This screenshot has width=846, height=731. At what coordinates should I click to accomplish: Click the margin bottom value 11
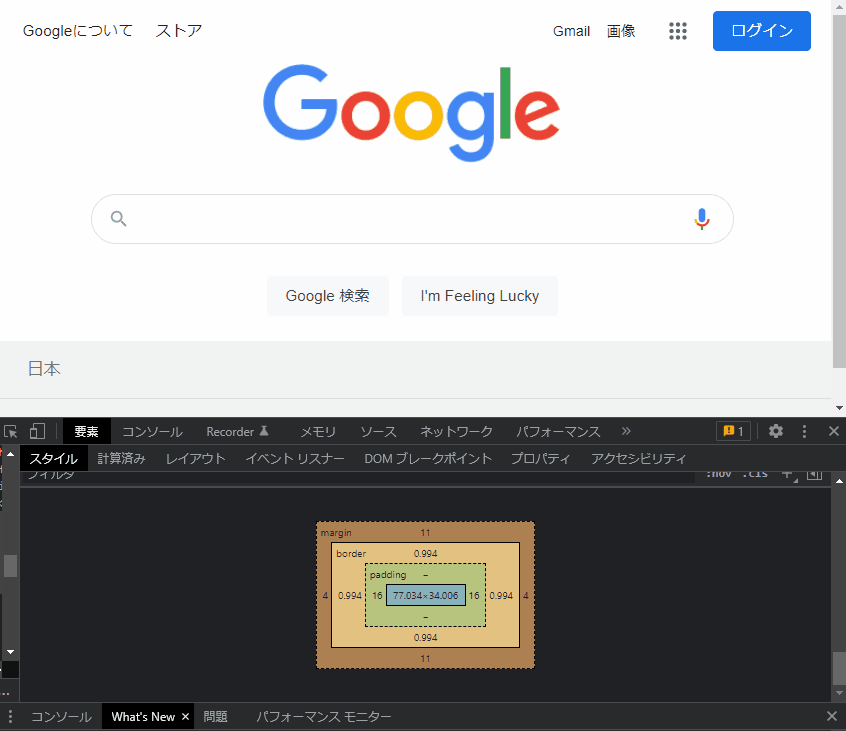[x=425, y=659]
